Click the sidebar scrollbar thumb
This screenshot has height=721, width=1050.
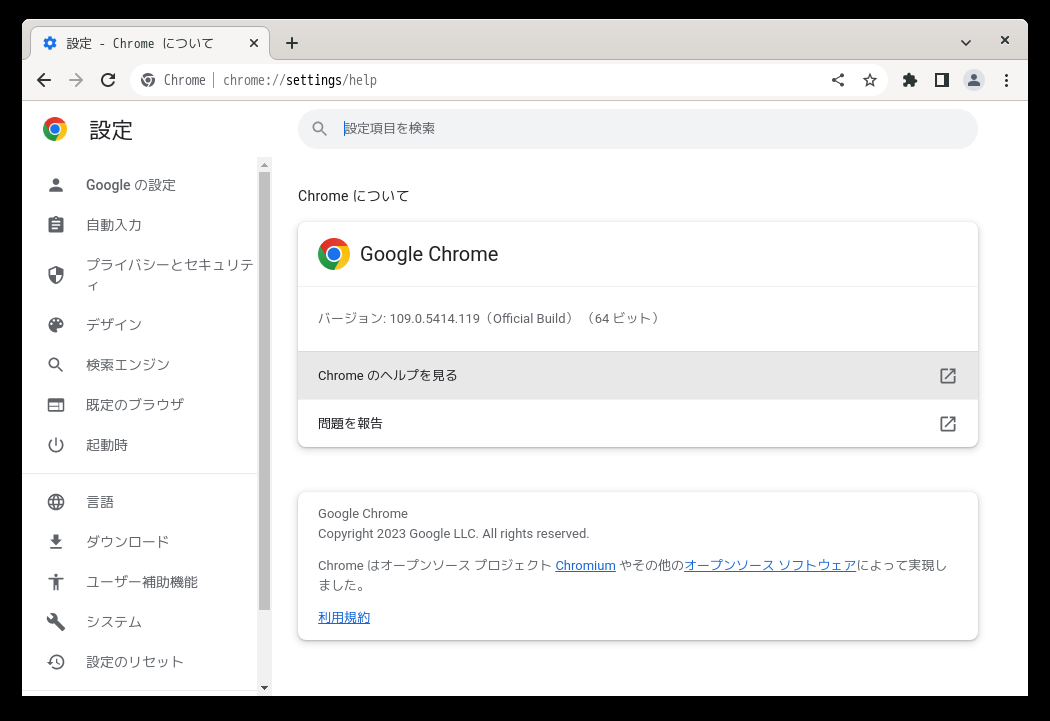(265, 391)
